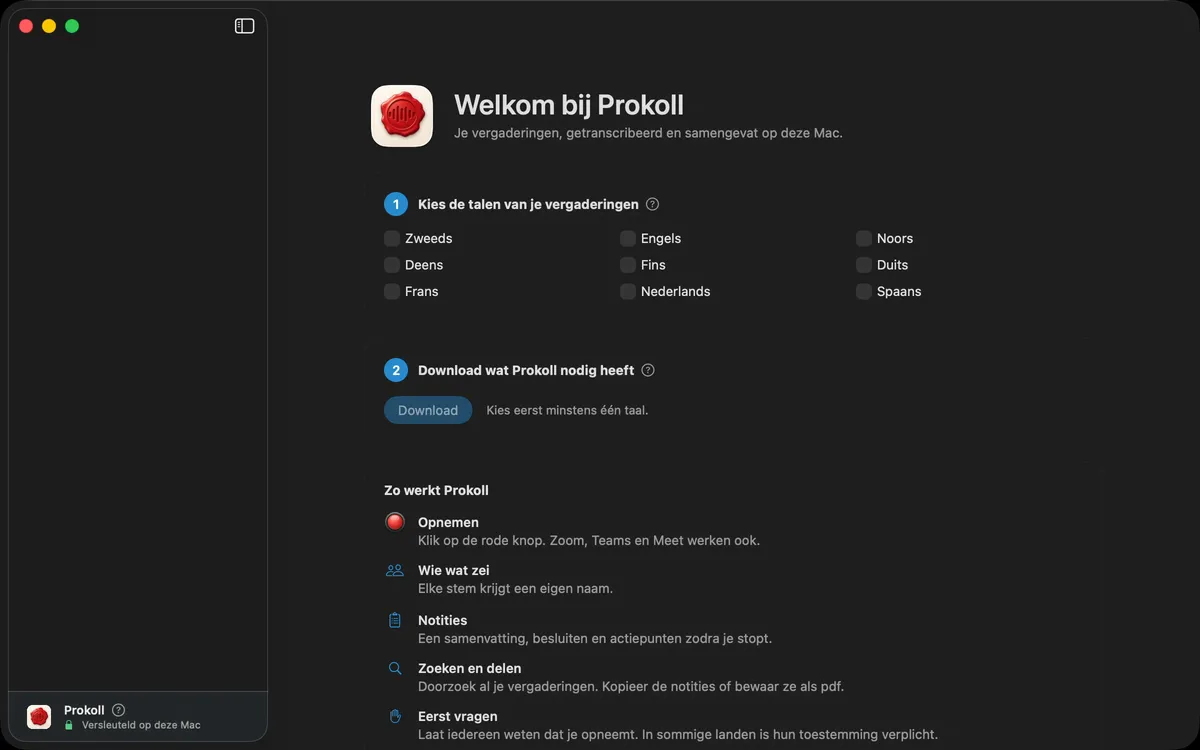Click the Download button
Image resolution: width=1200 pixels, height=750 pixels.
pyautogui.click(x=428, y=410)
